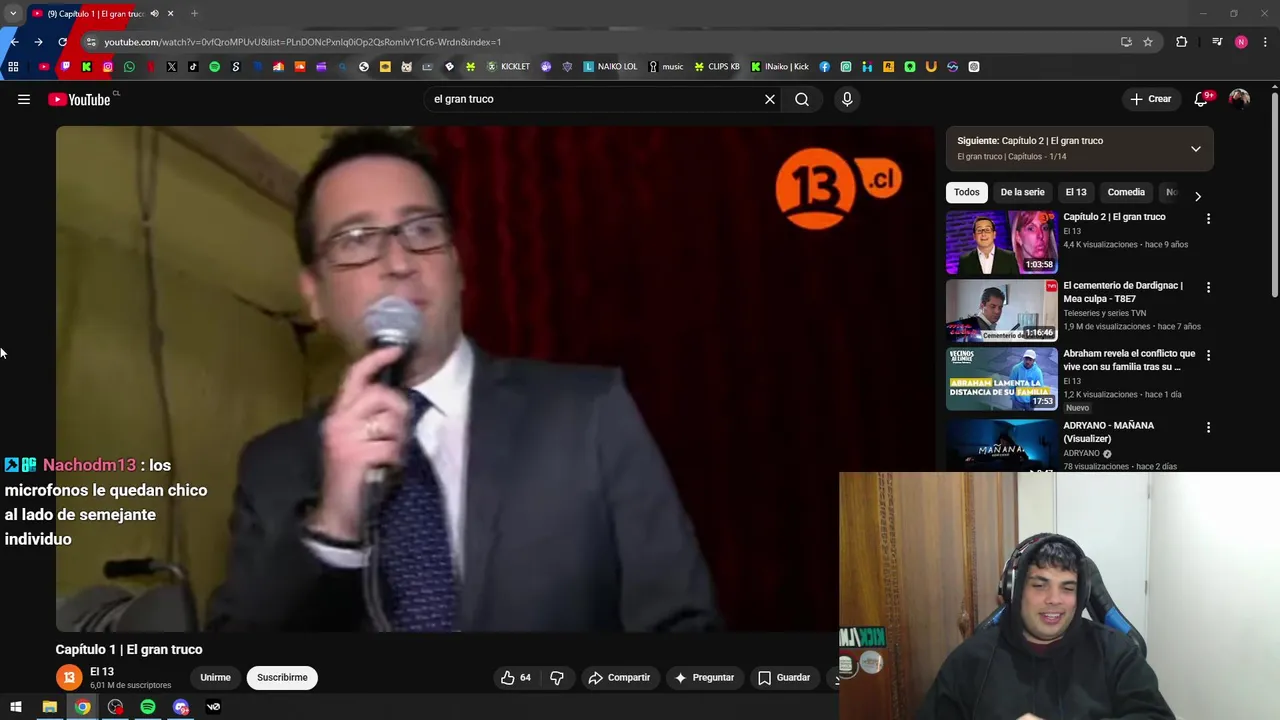Open the Instagram bookmark icon
1280x720 pixels.
(108, 67)
